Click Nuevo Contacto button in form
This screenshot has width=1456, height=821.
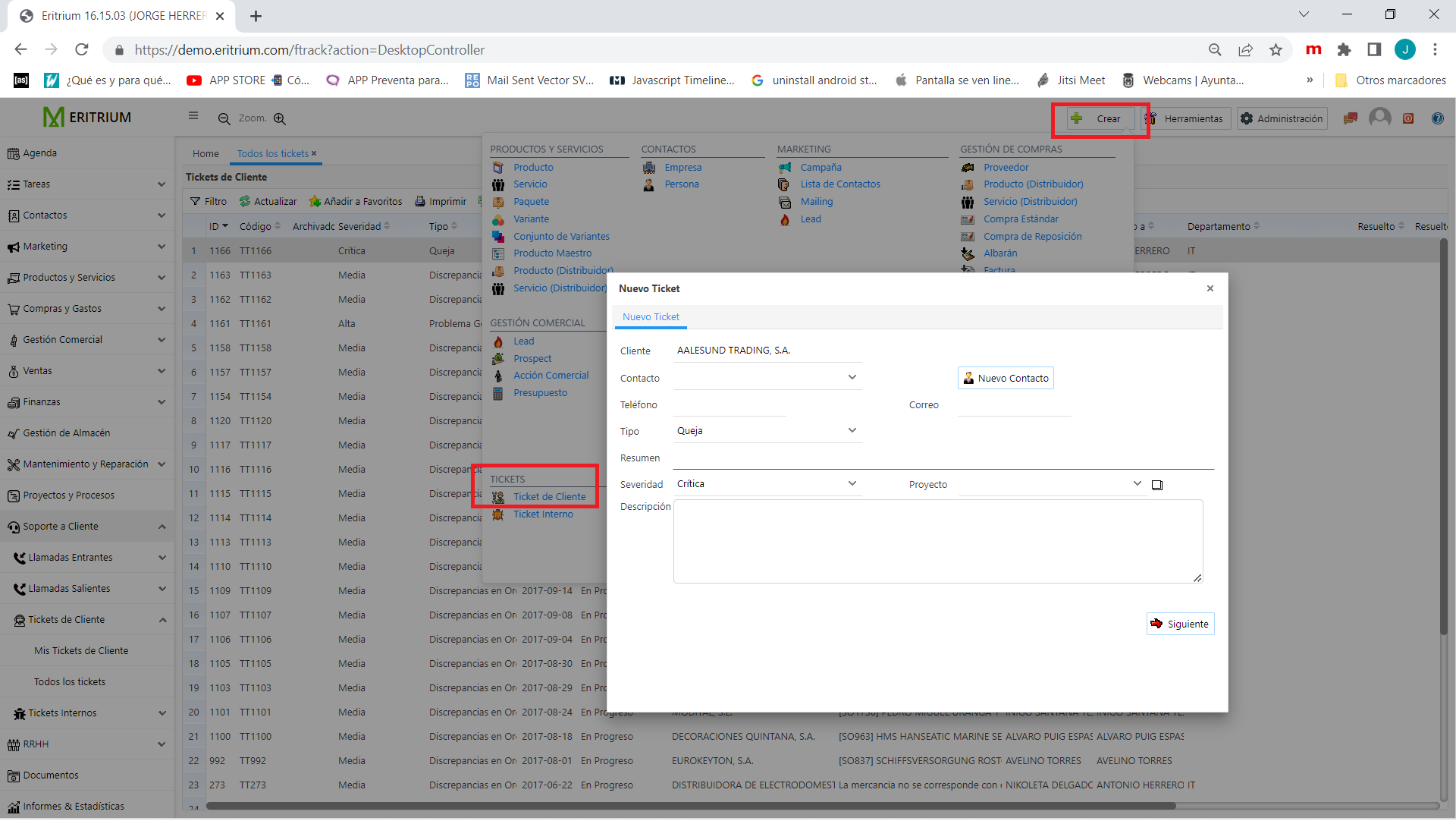[1005, 378]
